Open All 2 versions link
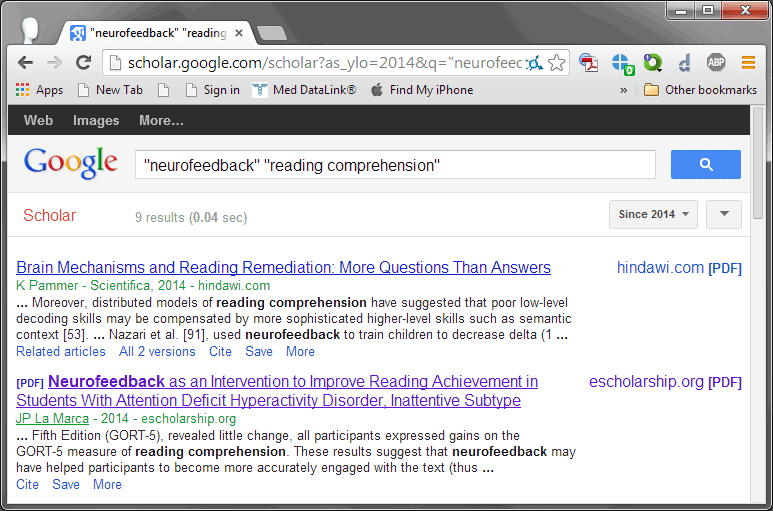The width and height of the screenshot is (773, 511). (157, 351)
